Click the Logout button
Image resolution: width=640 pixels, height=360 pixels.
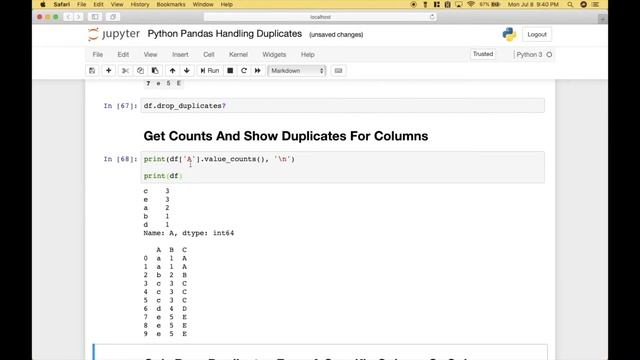(x=537, y=35)
